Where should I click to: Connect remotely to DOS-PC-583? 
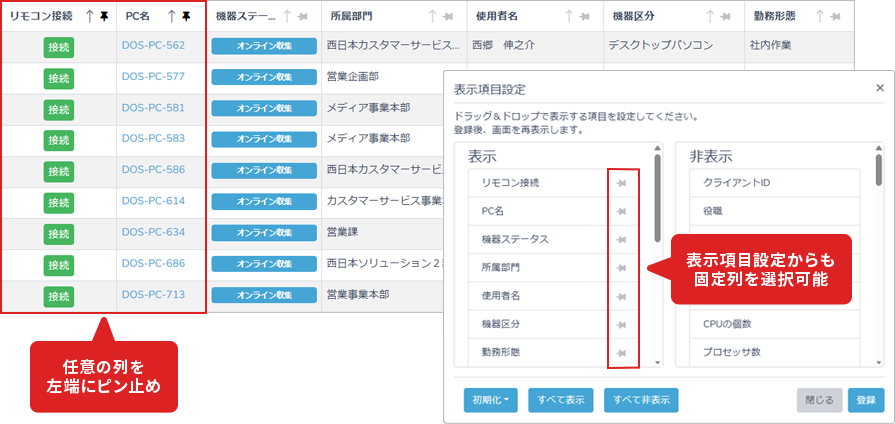click(x=59, y=140)
